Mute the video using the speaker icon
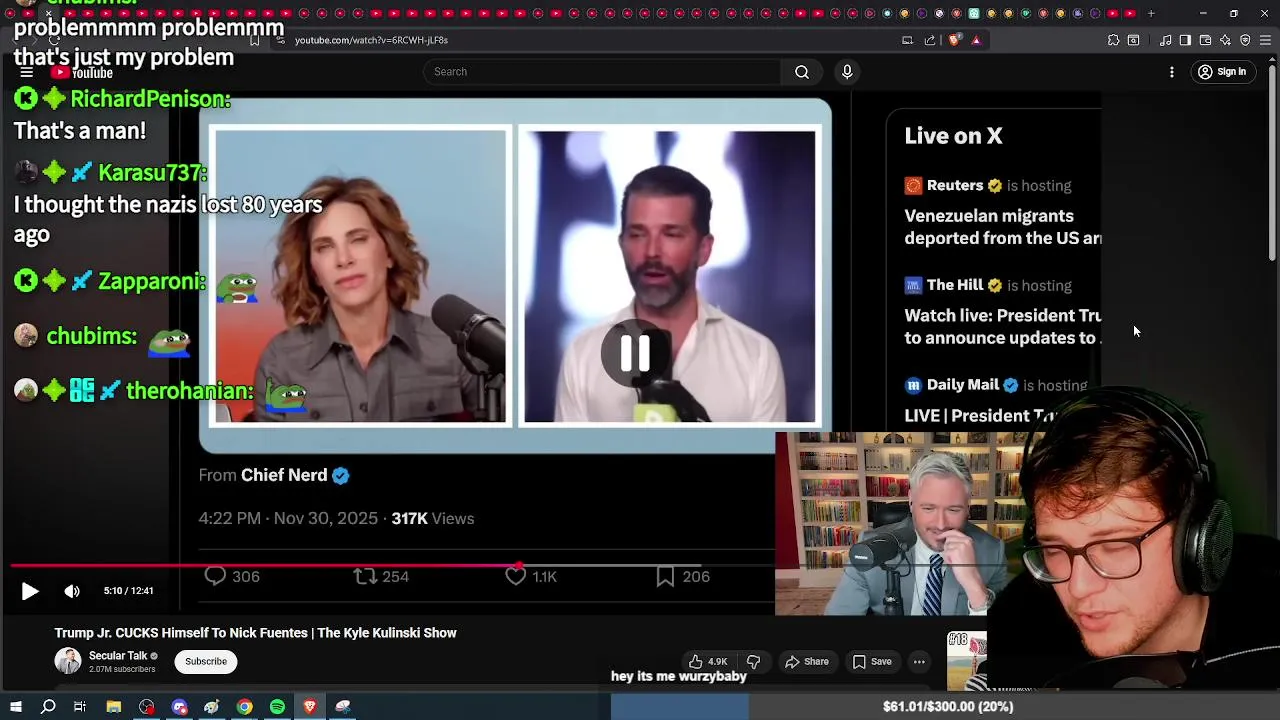Image resolution: width=1280 pixels, height=720 pixels. [72, 591]
